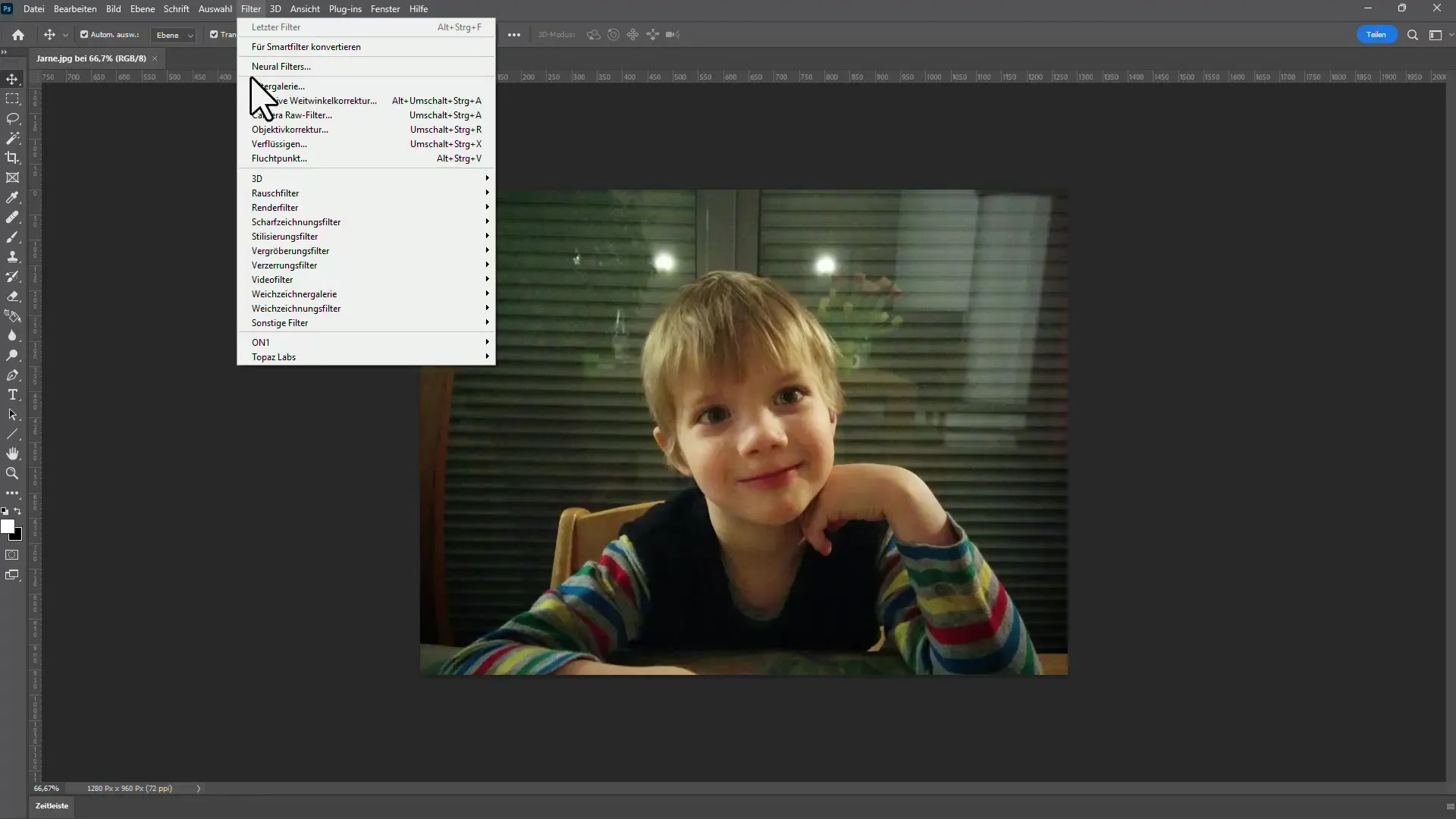Select the Path Selection tool
Screen dimensions: 1456x819
tap(12, 414)
